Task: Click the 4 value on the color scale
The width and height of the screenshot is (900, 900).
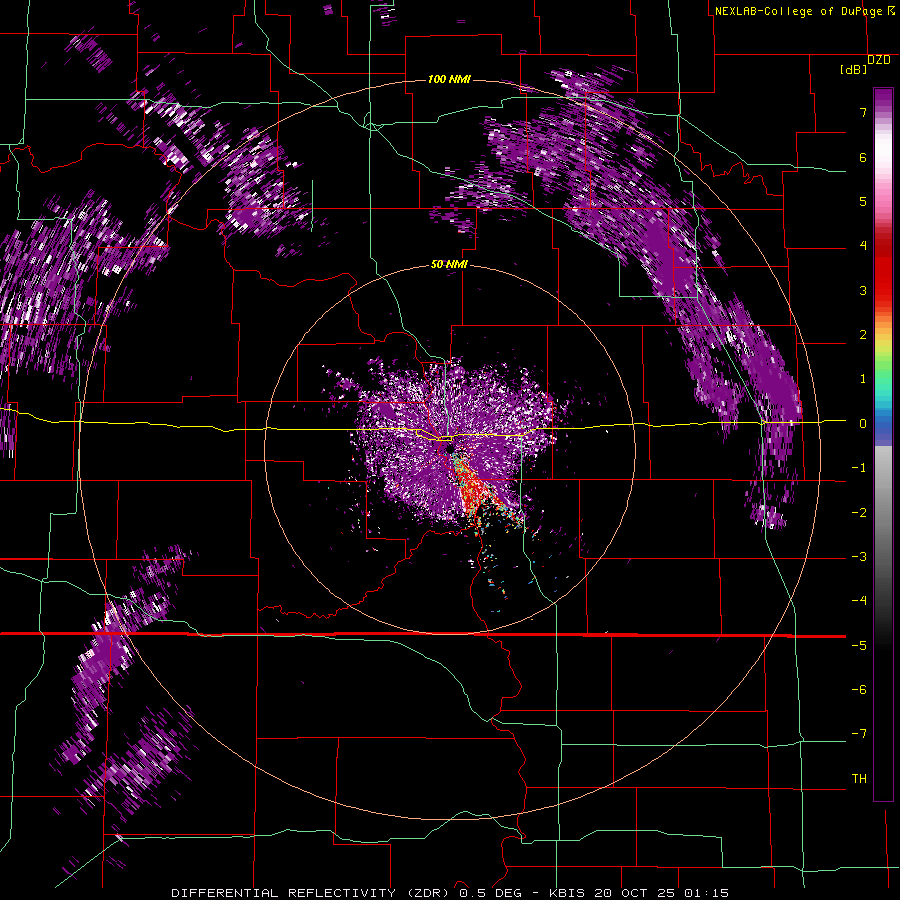Action: 863,246
